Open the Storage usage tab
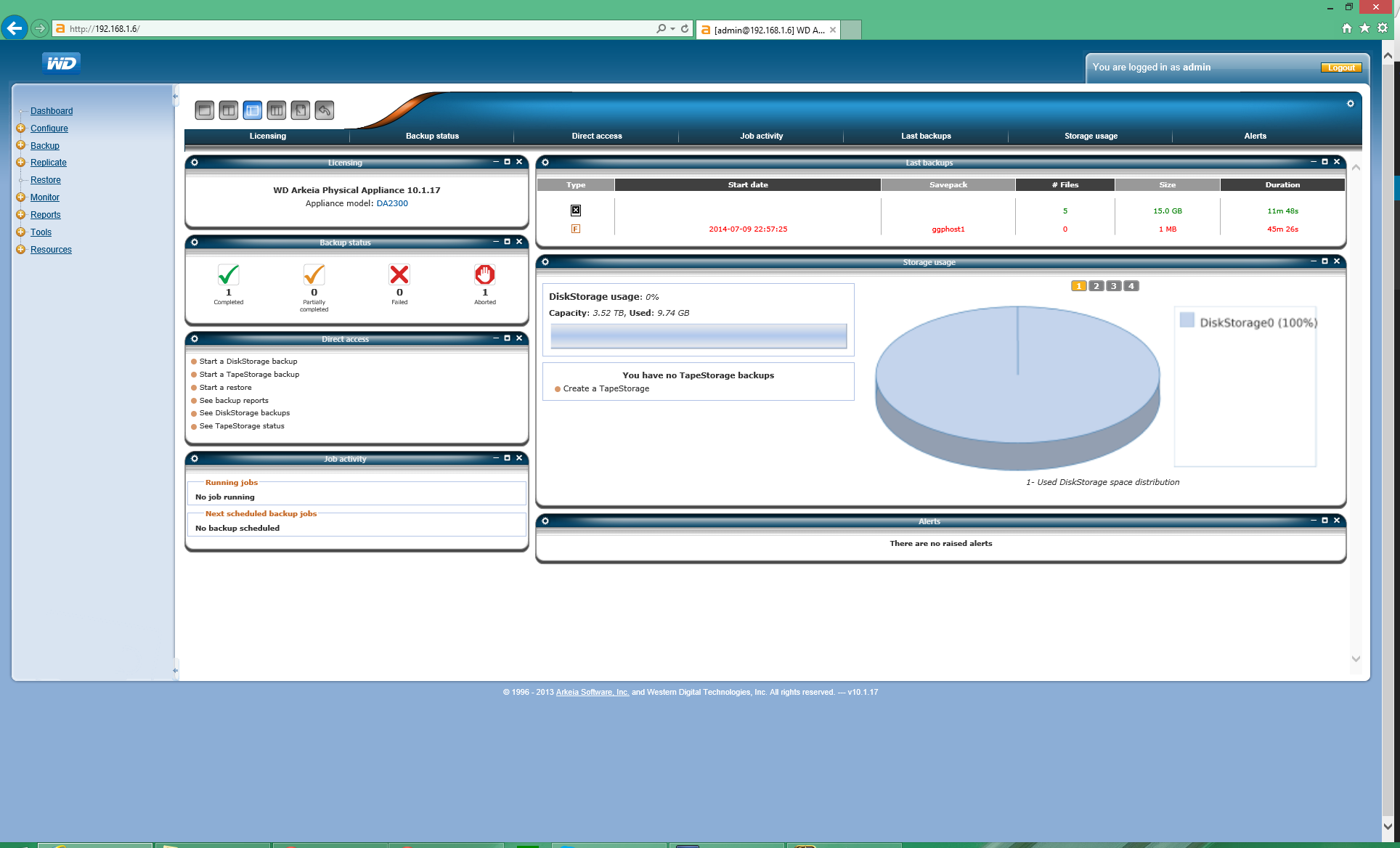 point(1091,136)
